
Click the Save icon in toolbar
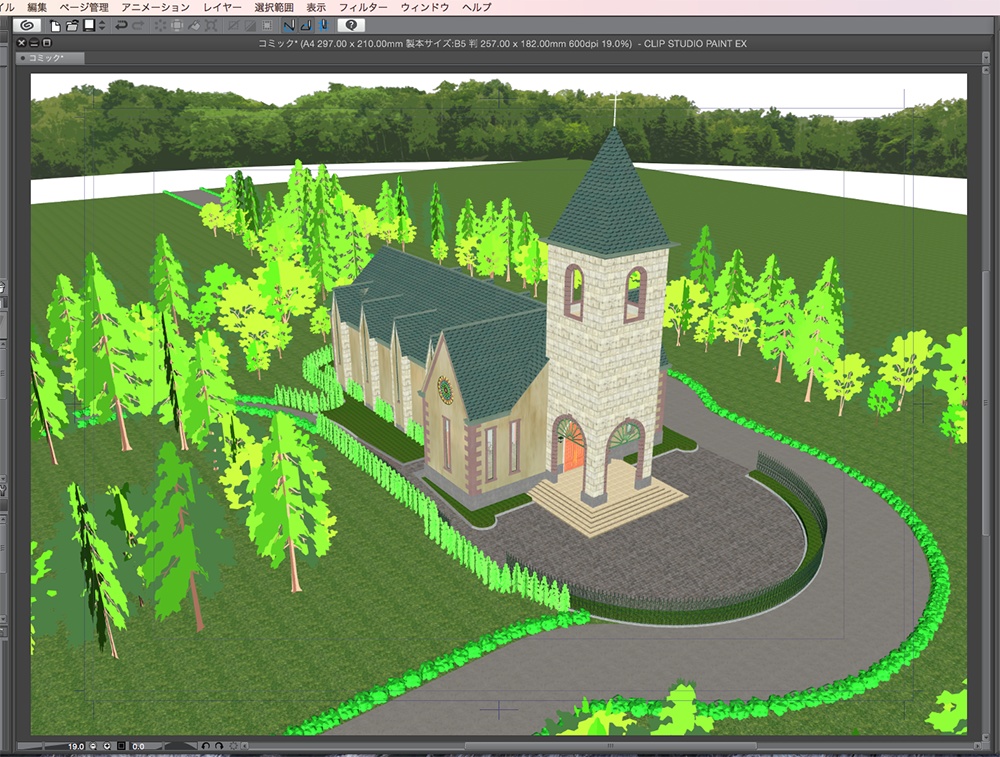(x=89, y=26)
